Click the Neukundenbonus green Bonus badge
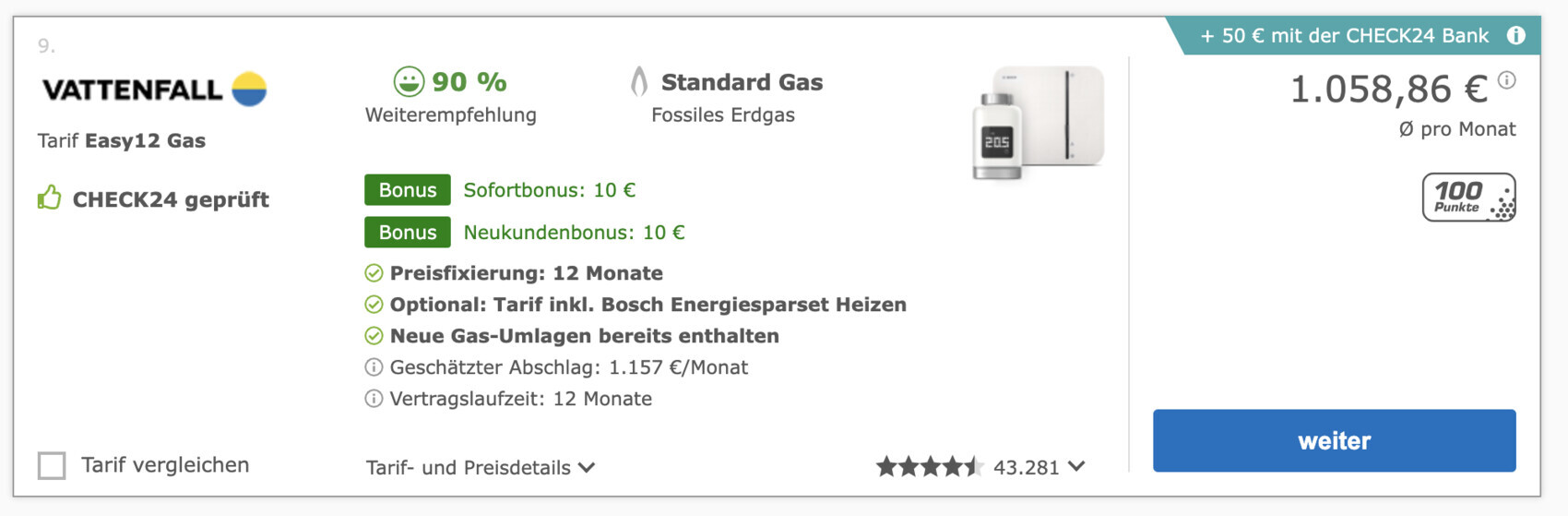 [407, 233]
